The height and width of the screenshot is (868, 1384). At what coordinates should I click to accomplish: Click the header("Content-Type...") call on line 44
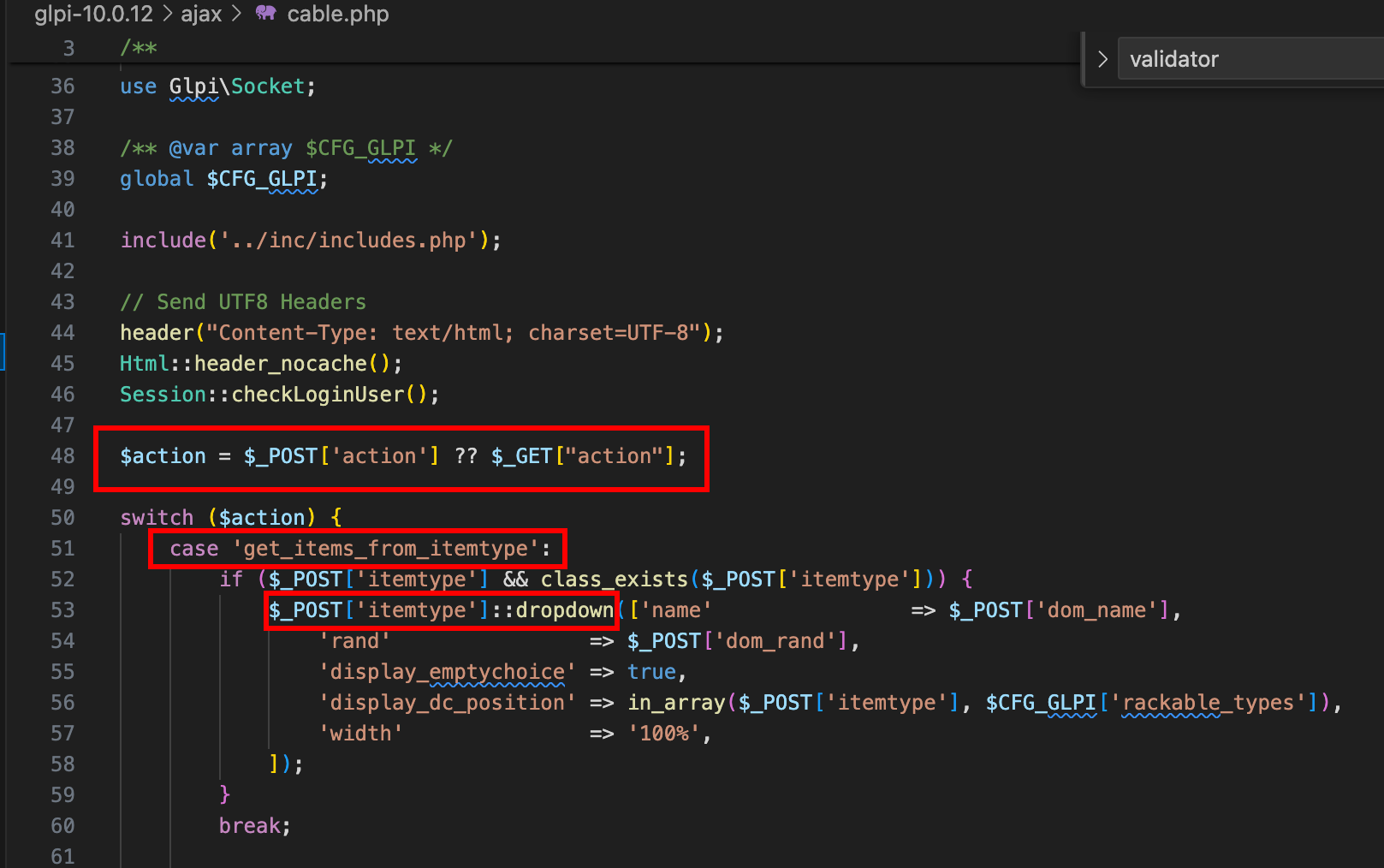click(x=422, y=333)
